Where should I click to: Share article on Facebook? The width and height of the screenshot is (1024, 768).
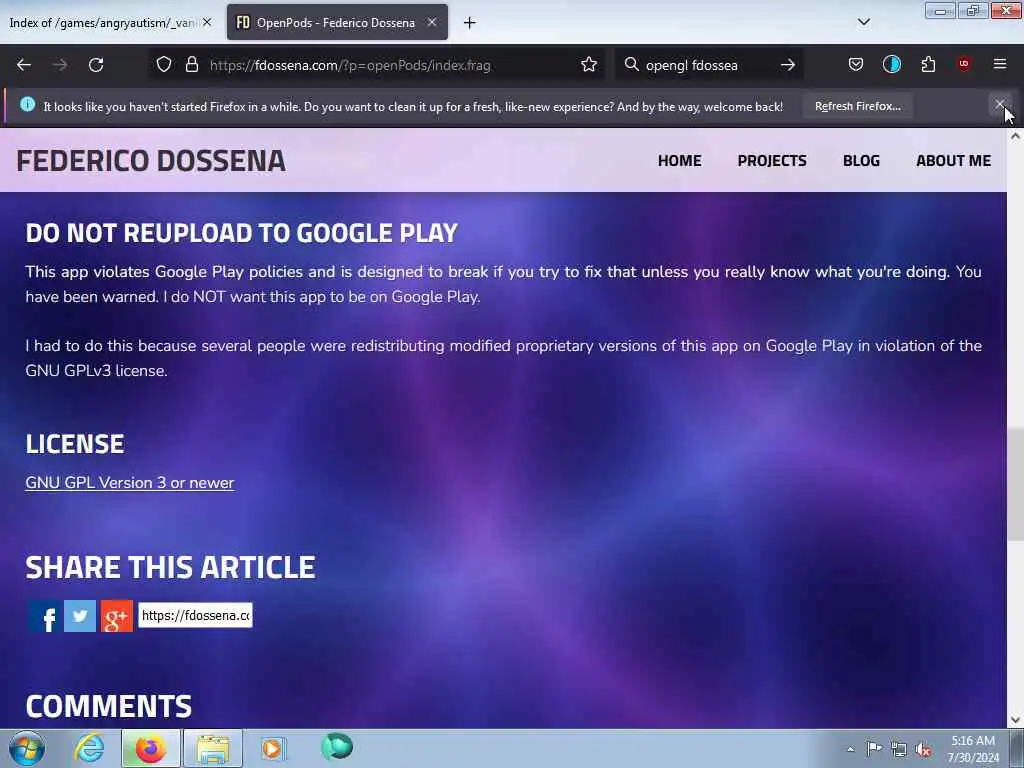tap(45, 616)
